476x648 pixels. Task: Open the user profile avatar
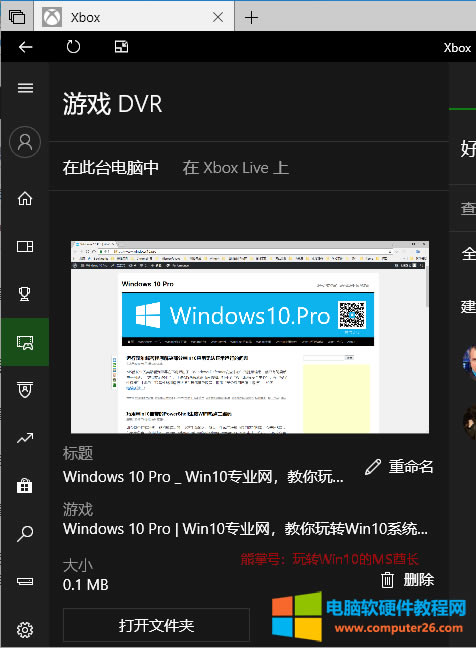pos(25,142)
